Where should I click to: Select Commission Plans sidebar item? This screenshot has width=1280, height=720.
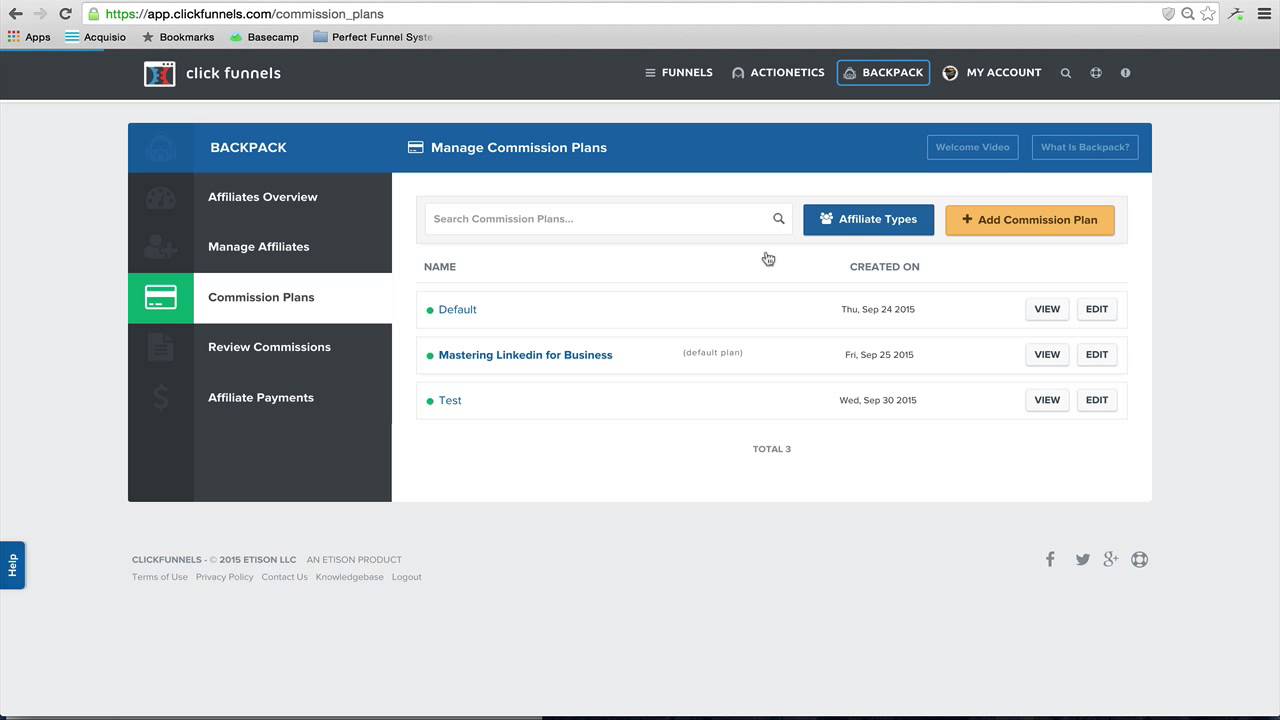pyautogui.click(x=260, y=298)
